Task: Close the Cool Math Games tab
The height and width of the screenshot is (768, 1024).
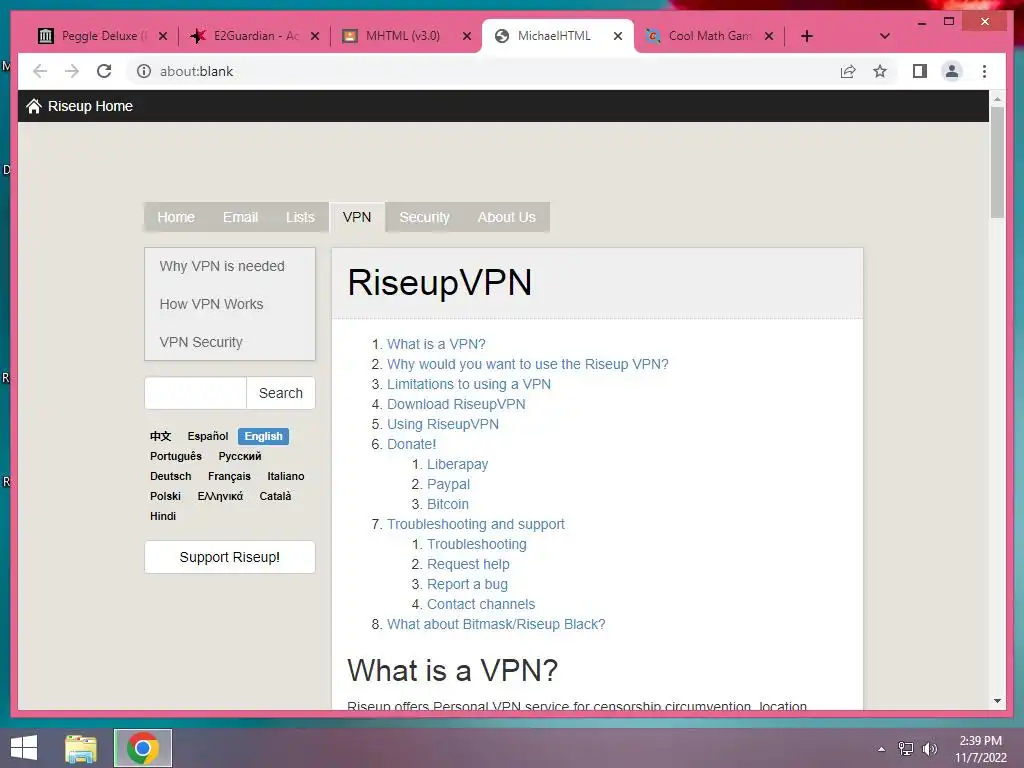Action: (769, 36)
